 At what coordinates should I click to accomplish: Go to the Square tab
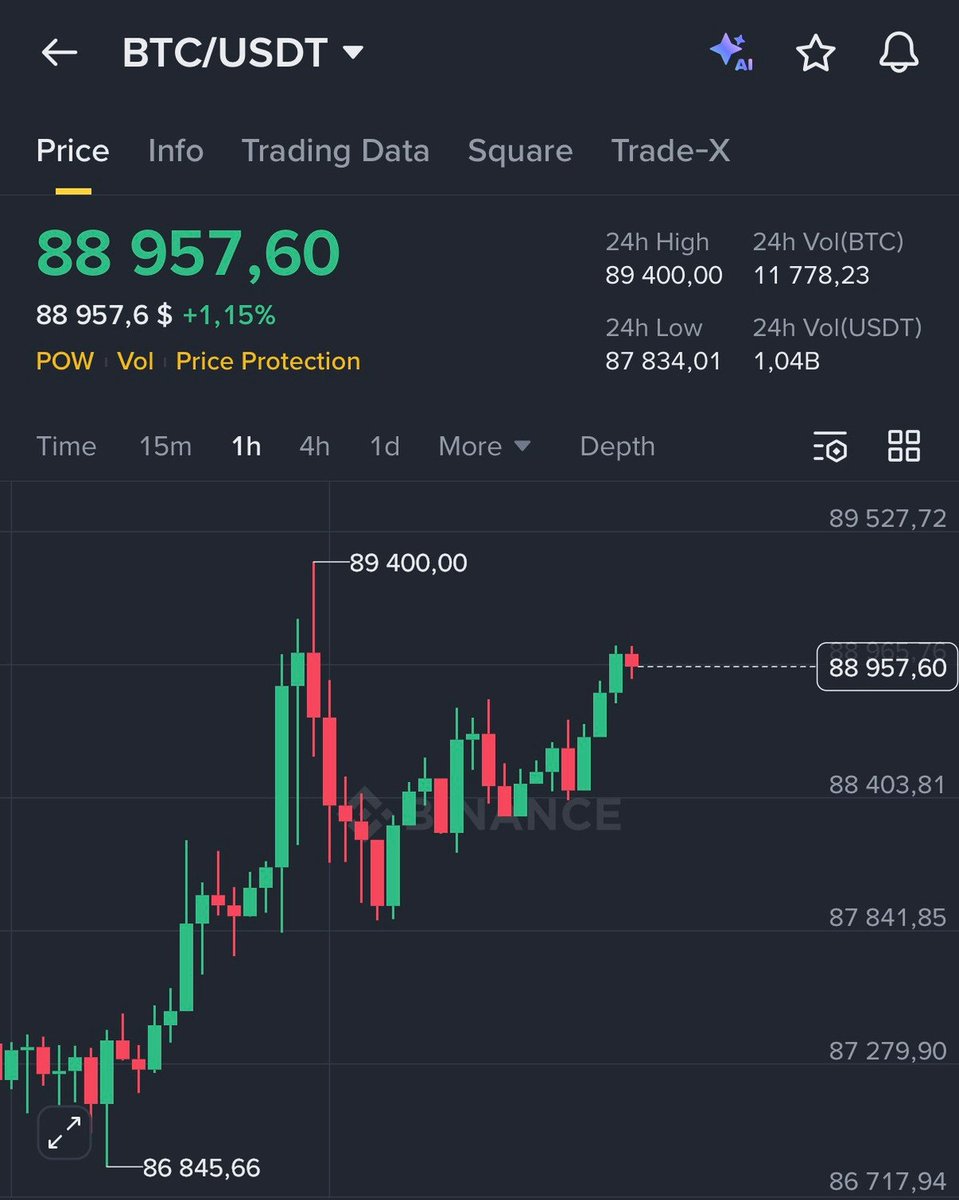click(520, 151)
